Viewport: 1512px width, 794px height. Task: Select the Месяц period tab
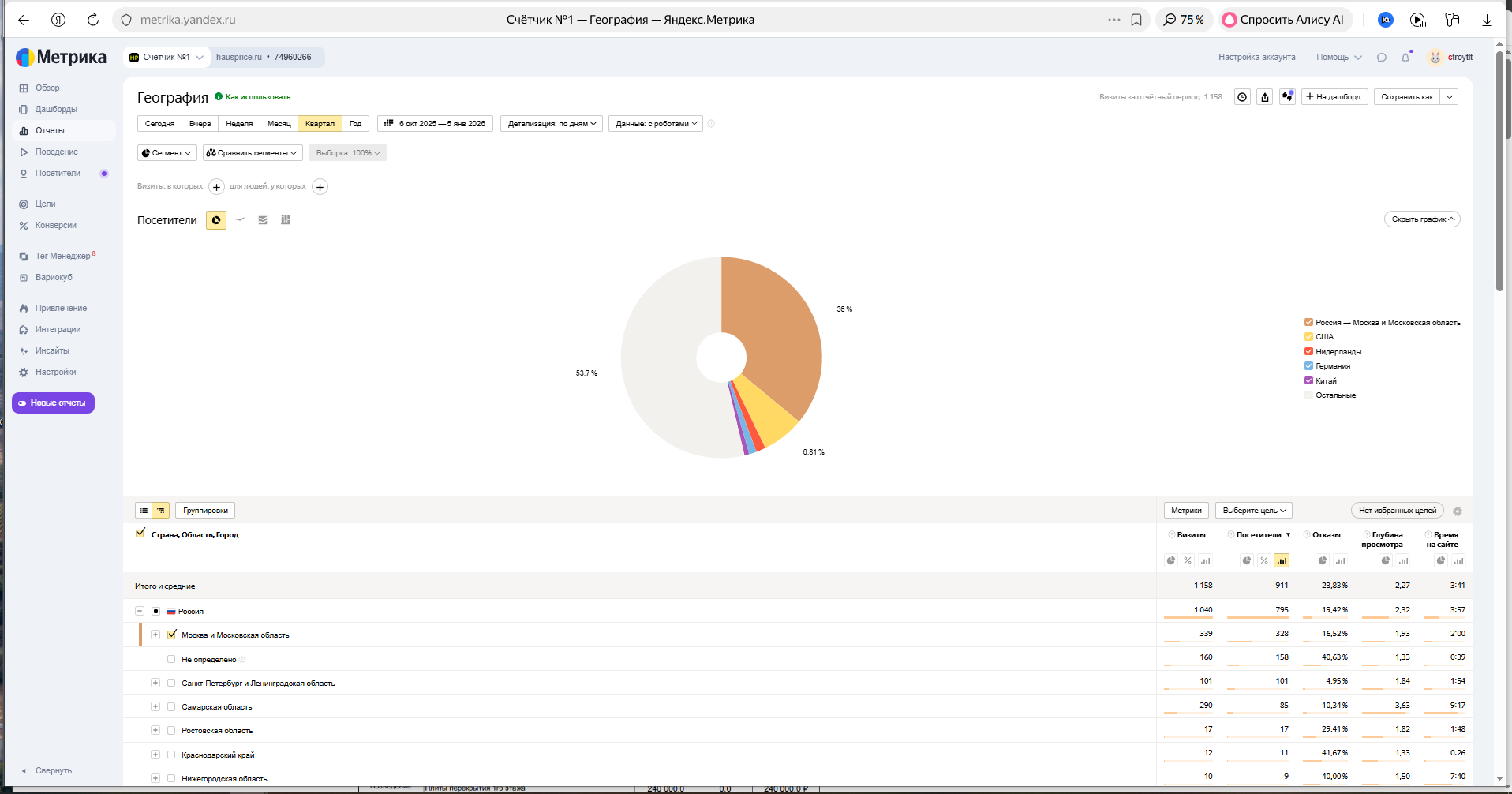point(279,124)
